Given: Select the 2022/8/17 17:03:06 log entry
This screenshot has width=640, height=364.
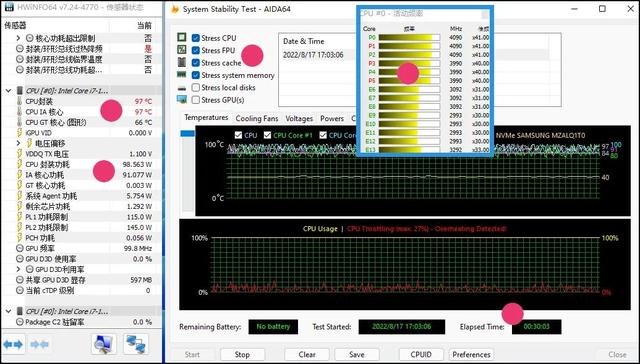Looking at the screenshot, I should [x=313, y=55].
